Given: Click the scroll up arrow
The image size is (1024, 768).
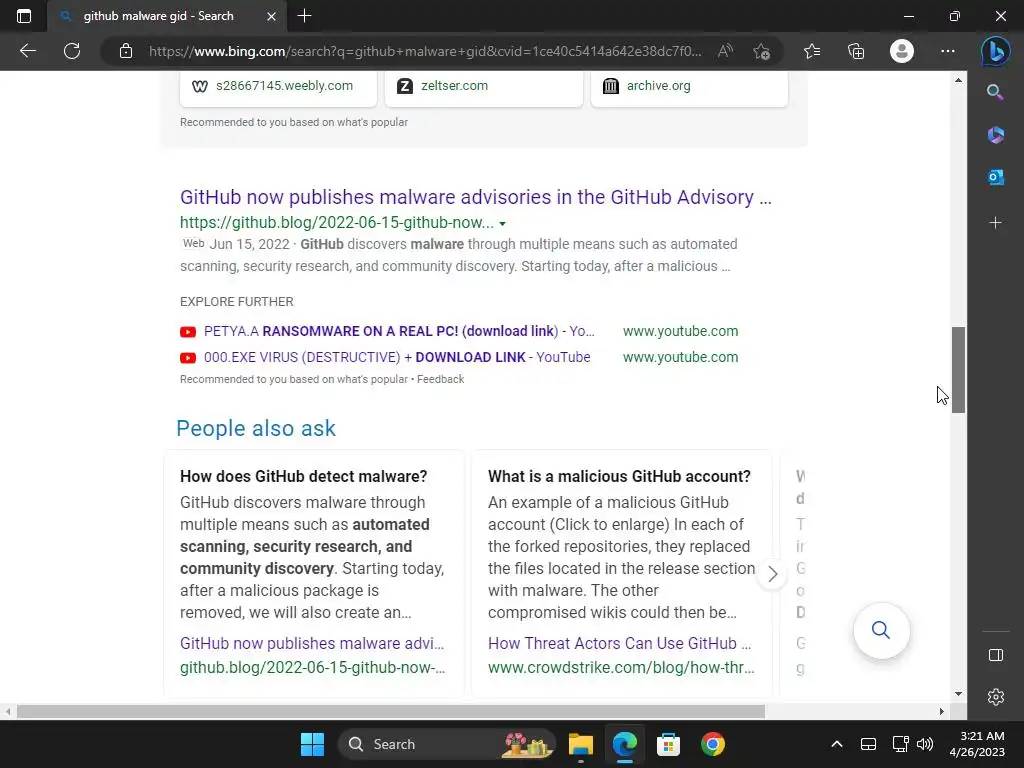Looking at the screenshot, I should click(x=958, y=80).
